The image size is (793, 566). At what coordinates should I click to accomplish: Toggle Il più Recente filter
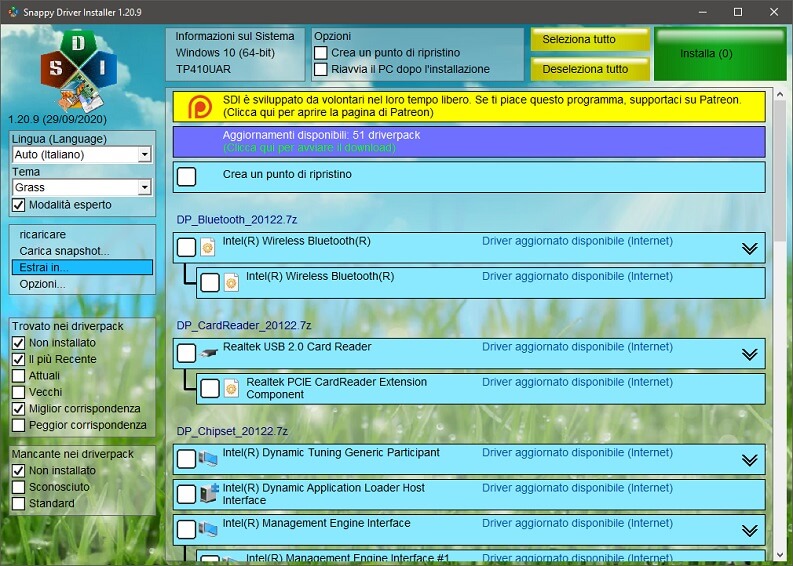pyautogui.click(x=18, y=359)
